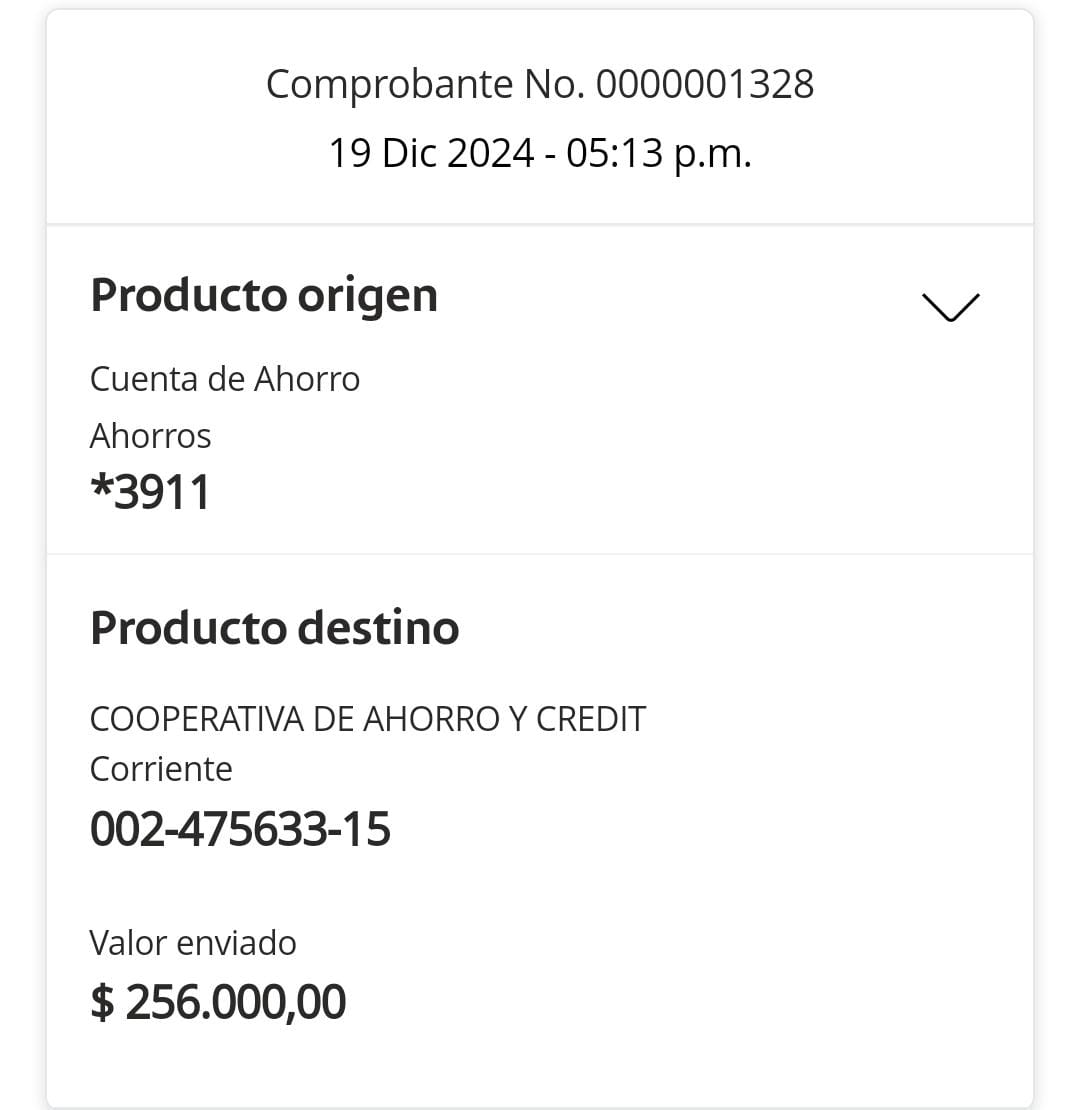
Task: Select the Corriente account type label
Action: click(161, 769)
